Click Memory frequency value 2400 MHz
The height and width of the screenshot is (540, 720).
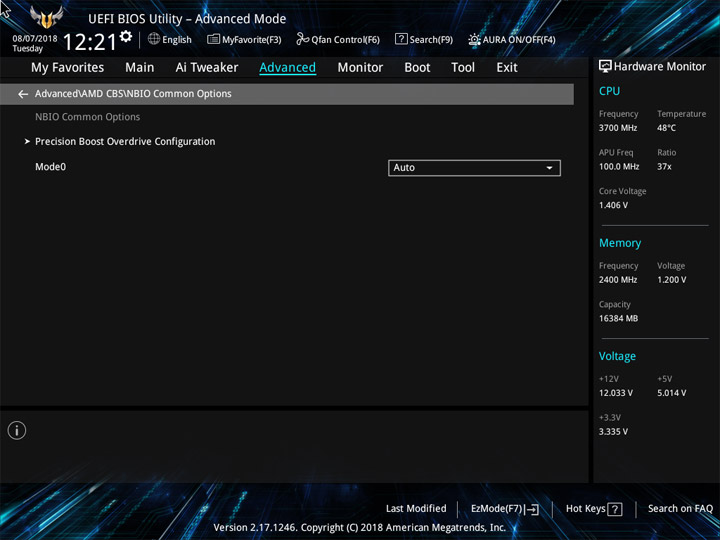pos(618,280)
